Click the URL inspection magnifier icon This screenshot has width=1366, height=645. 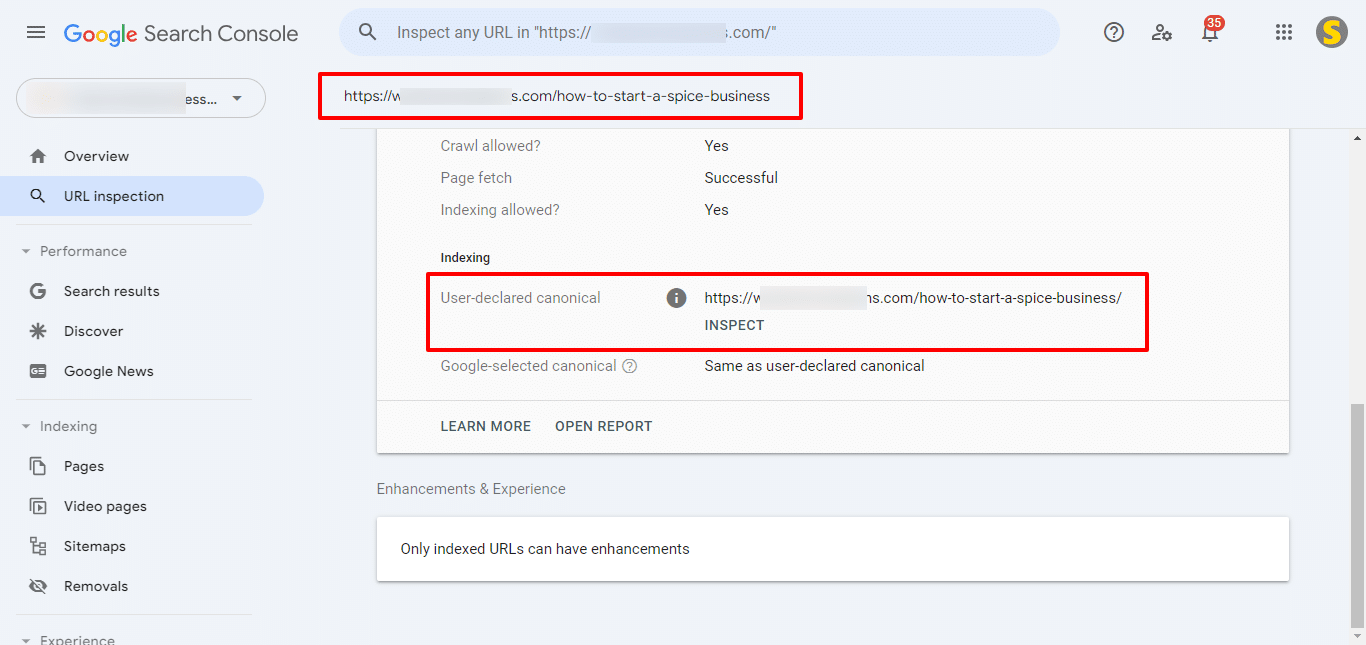click(38, 196)
